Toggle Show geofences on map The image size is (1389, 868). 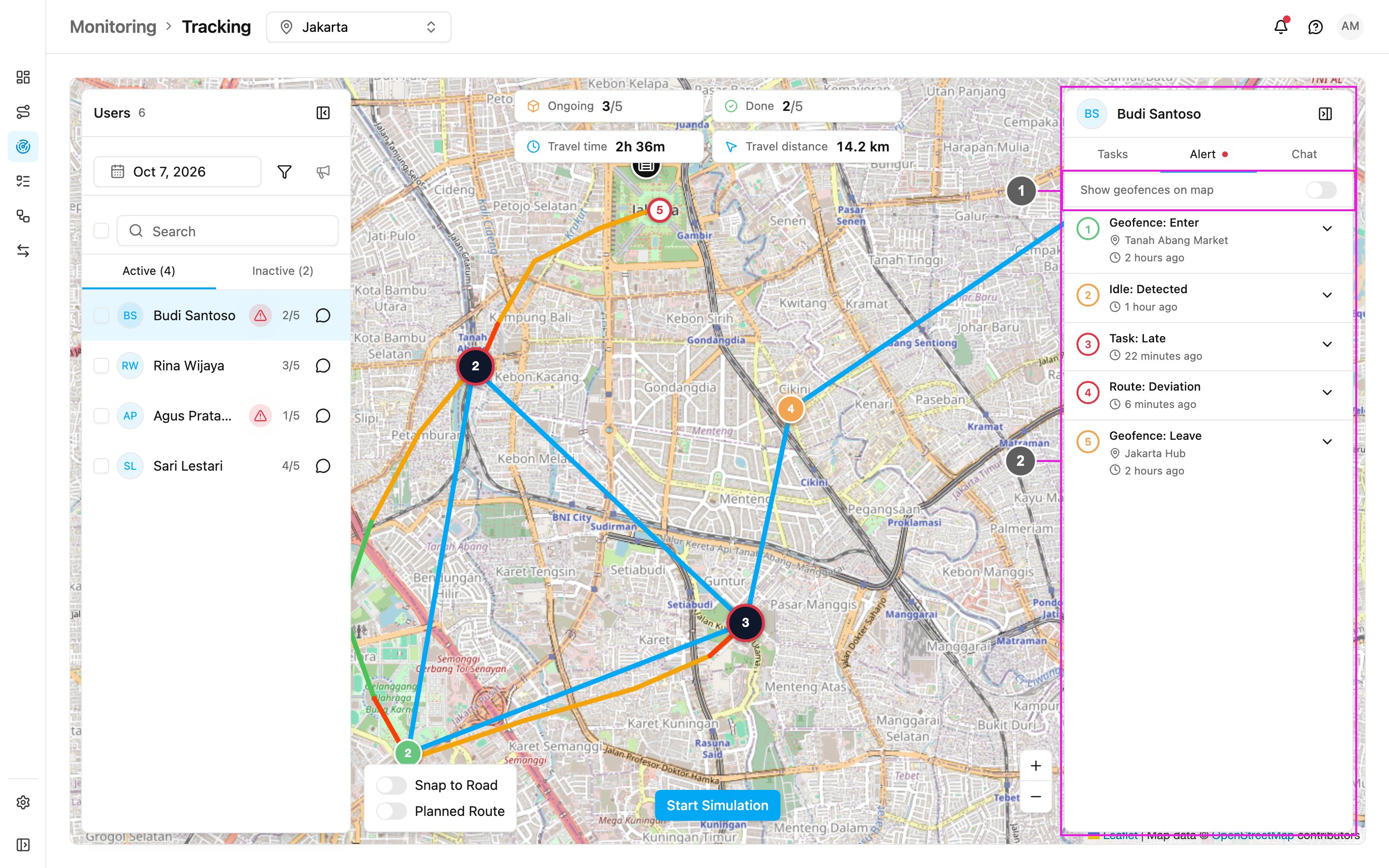(x=1321, y=190)
